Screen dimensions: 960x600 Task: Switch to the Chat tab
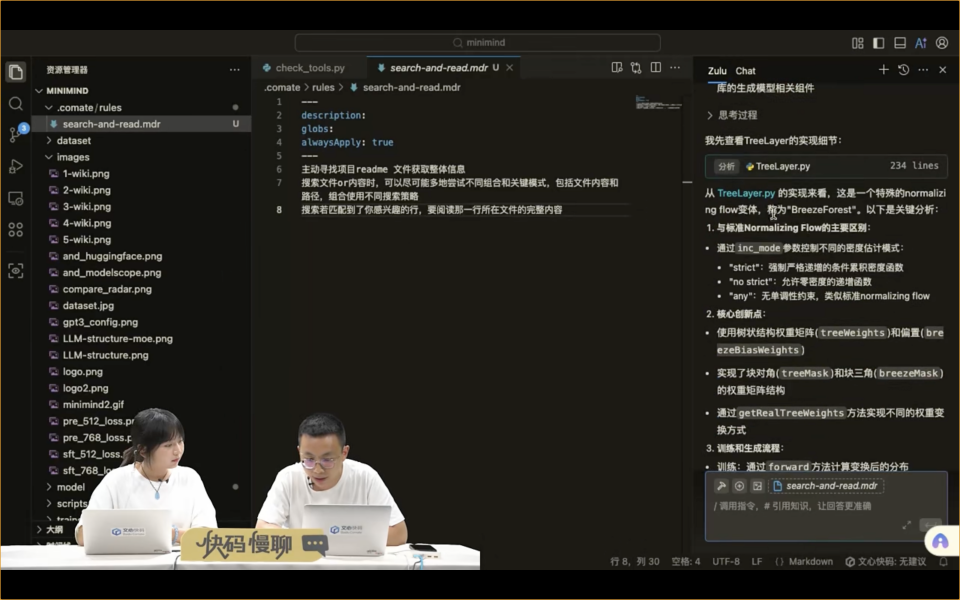(x=745, y=71)
